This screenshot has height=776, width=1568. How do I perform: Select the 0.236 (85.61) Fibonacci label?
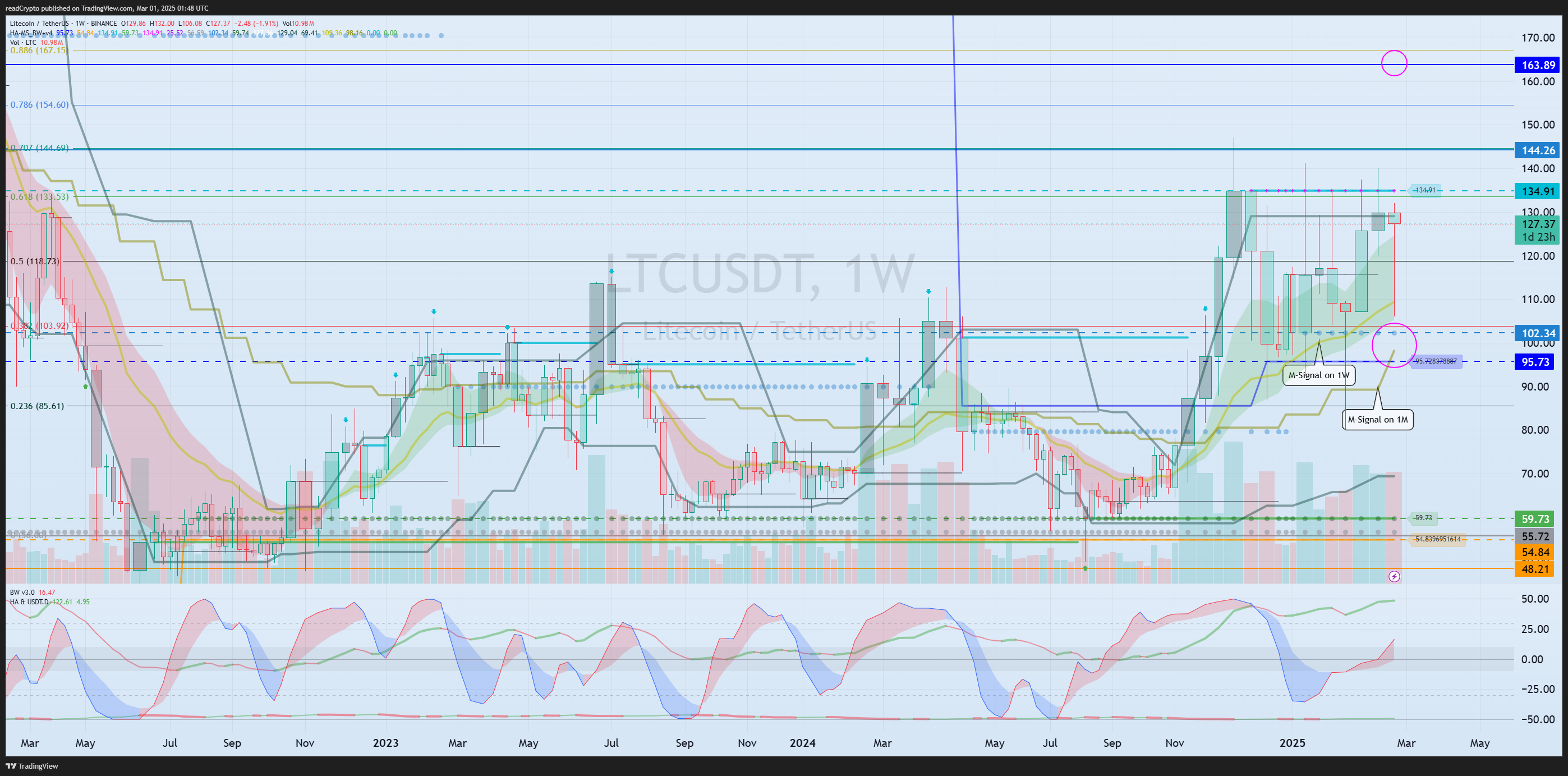[37, 406]
